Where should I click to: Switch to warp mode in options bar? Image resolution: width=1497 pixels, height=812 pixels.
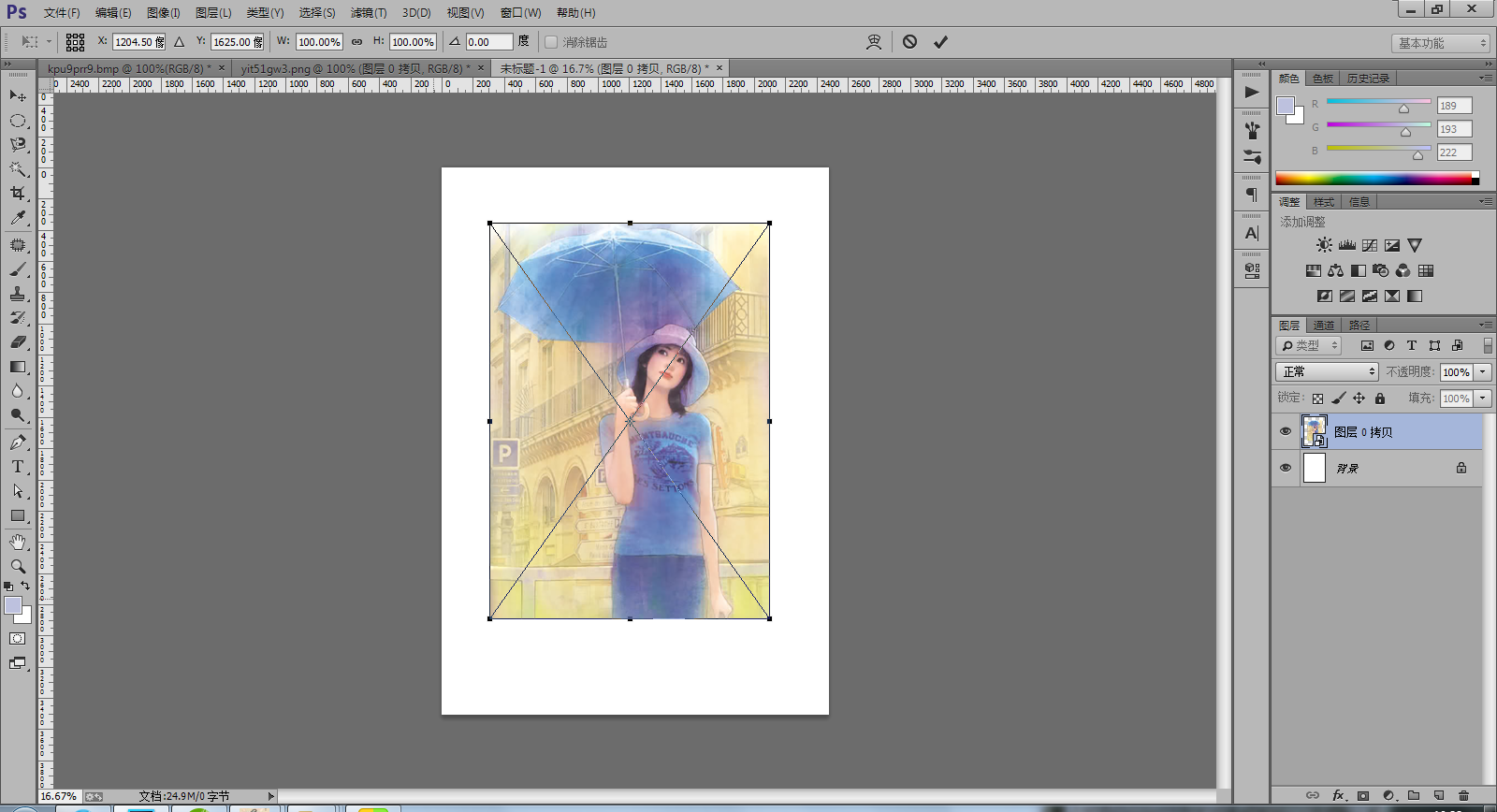point(874,42)
